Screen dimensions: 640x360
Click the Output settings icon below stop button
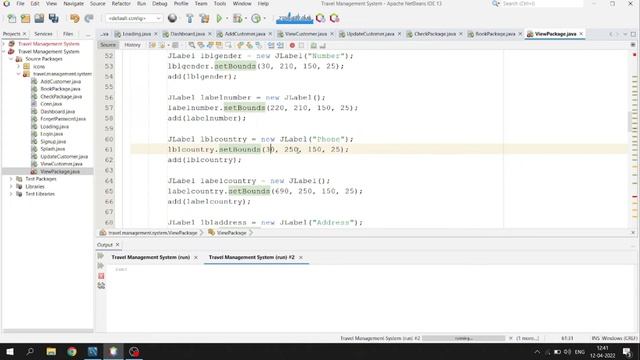(x=101, y=286)
